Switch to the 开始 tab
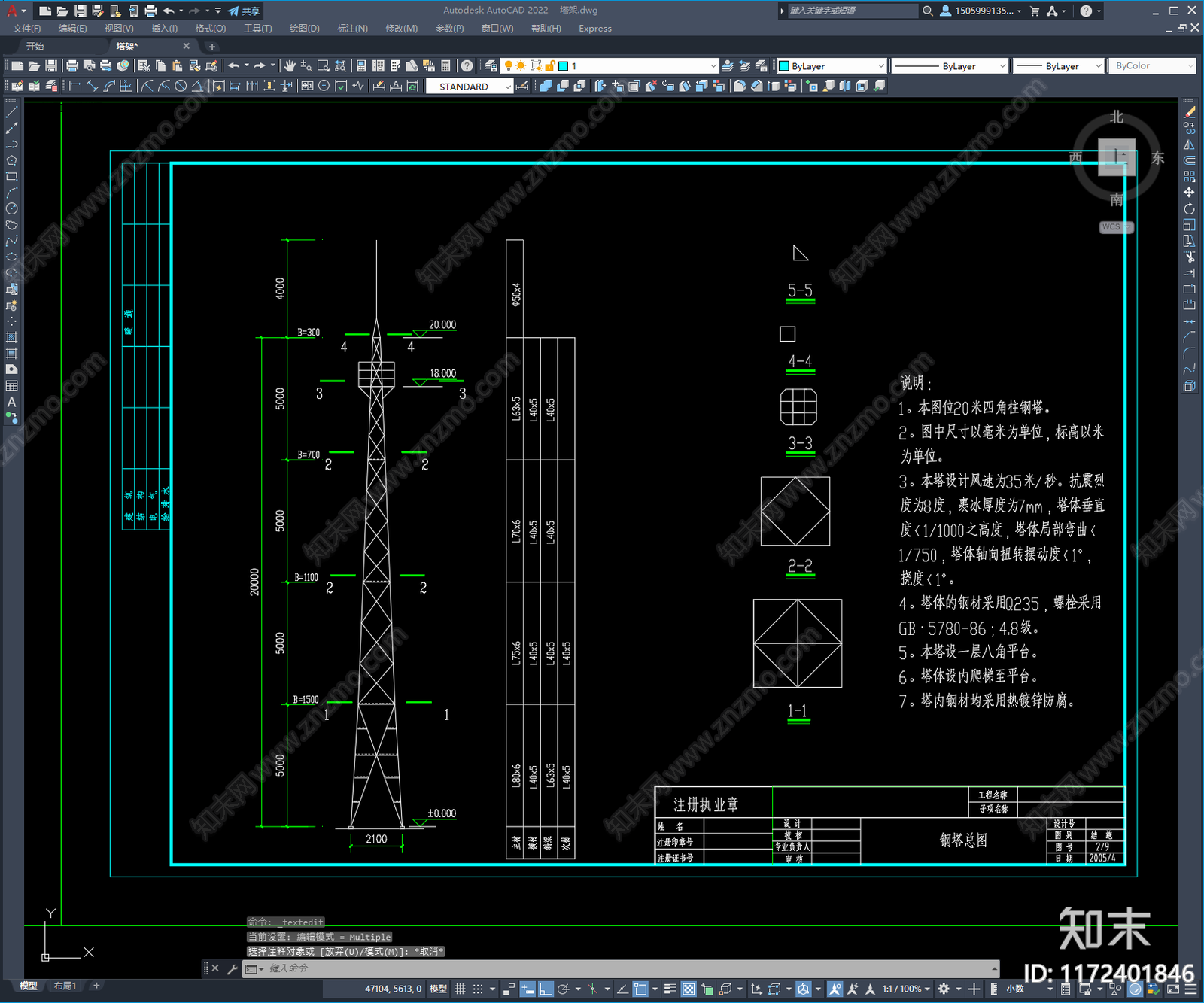The image size is (1204, 1003). (x=35, y=47)
